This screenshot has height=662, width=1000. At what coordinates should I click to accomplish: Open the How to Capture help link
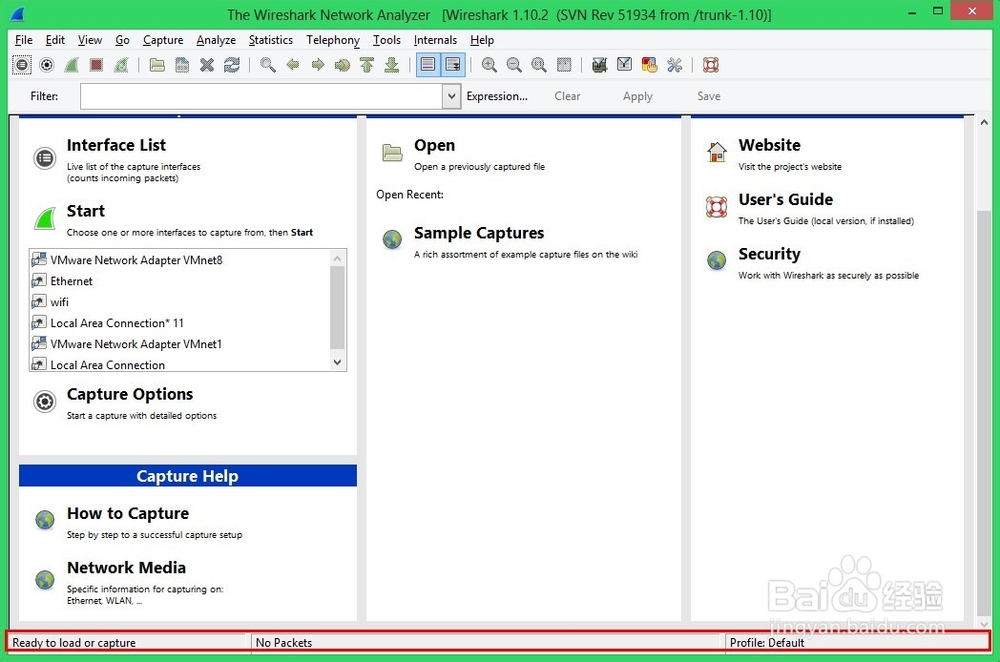[128, 514]
